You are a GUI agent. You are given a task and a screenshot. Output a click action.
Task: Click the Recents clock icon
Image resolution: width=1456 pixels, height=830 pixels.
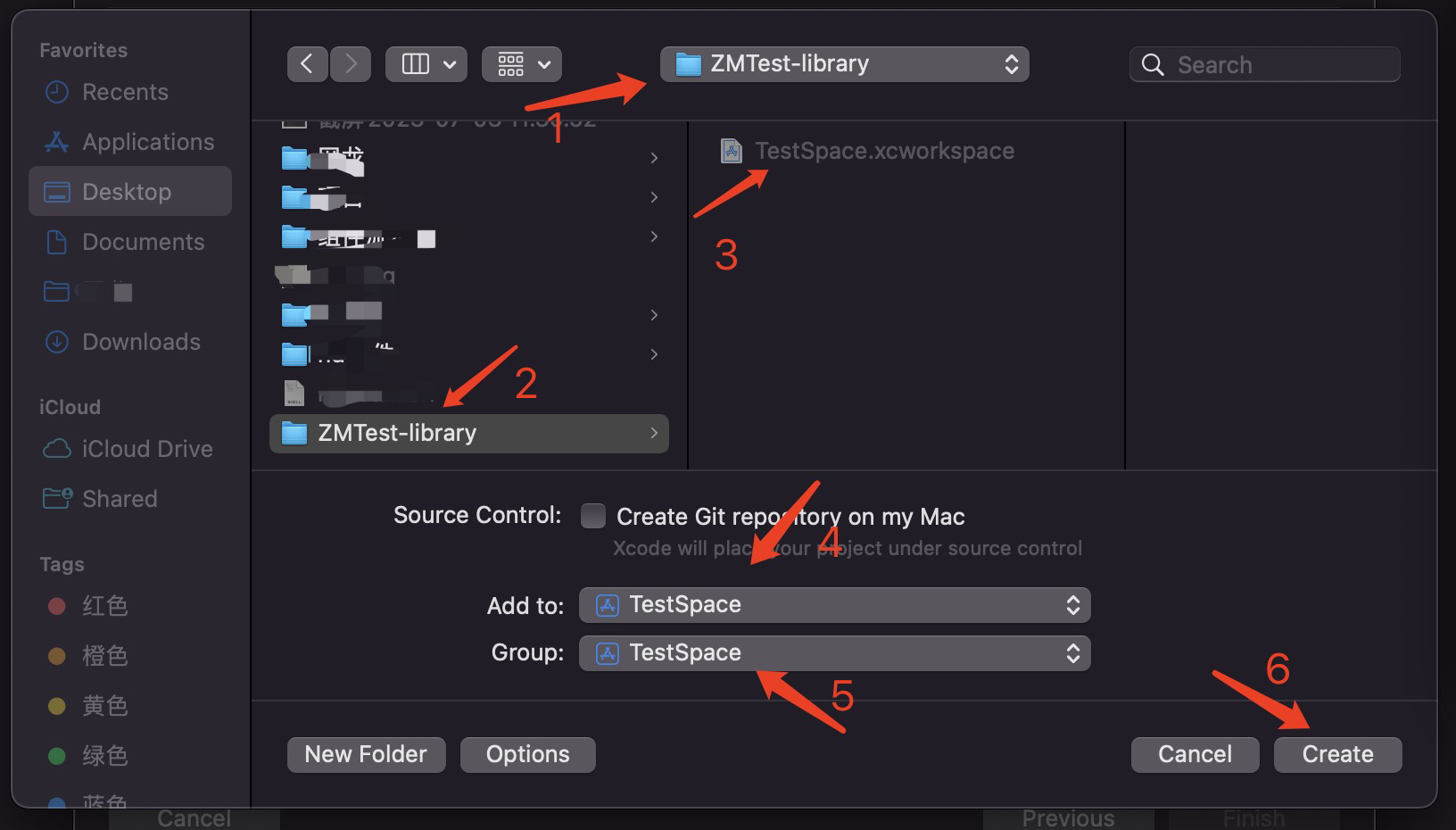pos(57,92)
